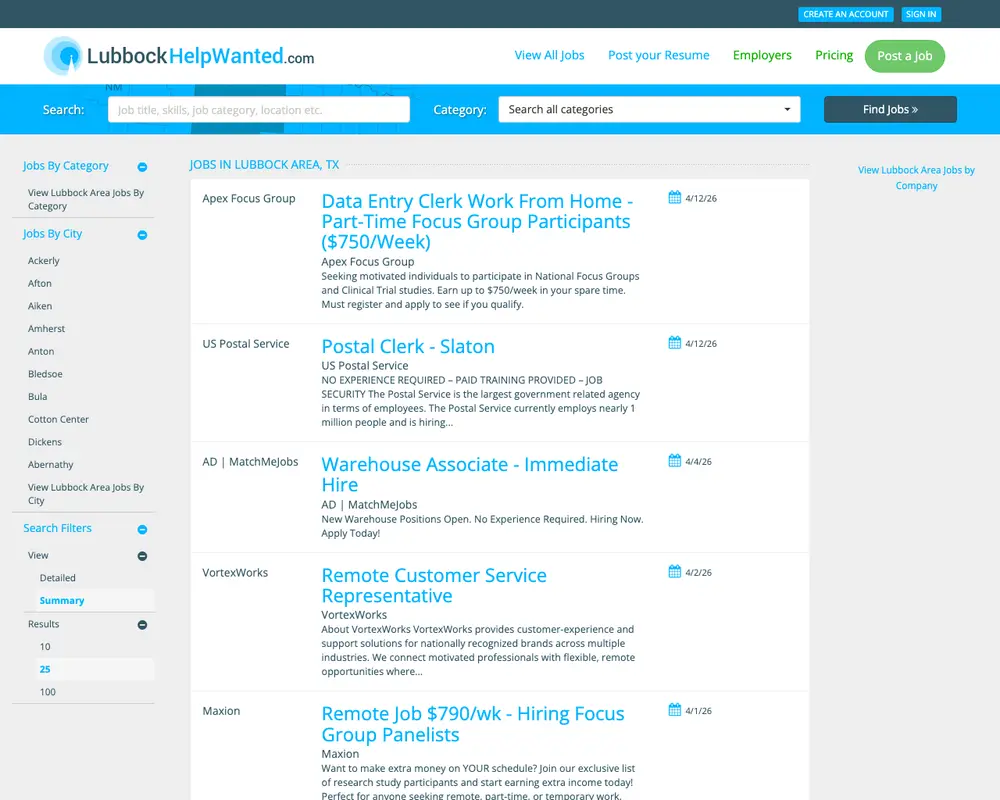Open Anton city jobs
The image size is (1000, 800).
pos(41,352)
